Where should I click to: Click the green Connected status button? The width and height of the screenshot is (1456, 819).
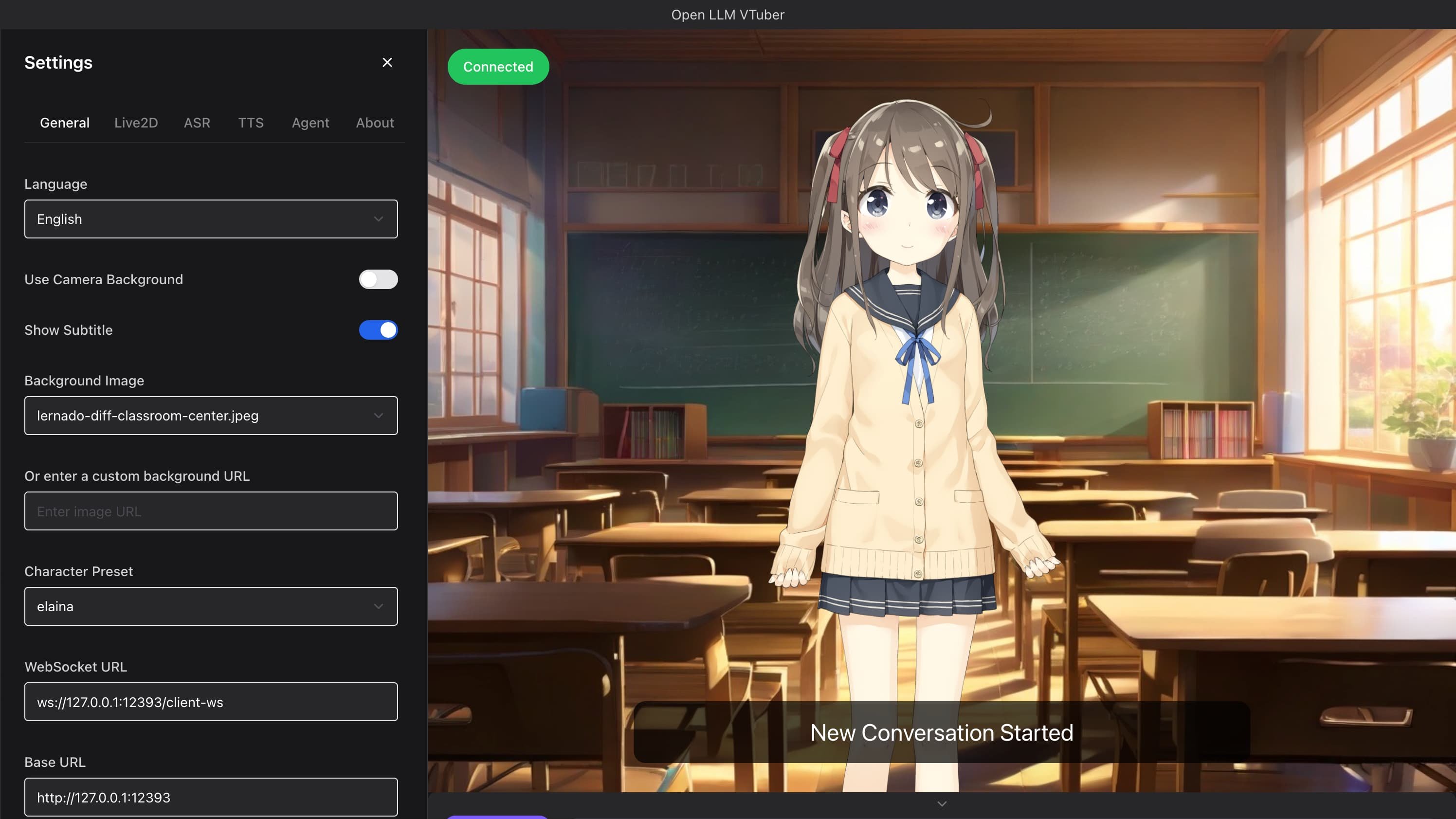[x=498, y=67]
